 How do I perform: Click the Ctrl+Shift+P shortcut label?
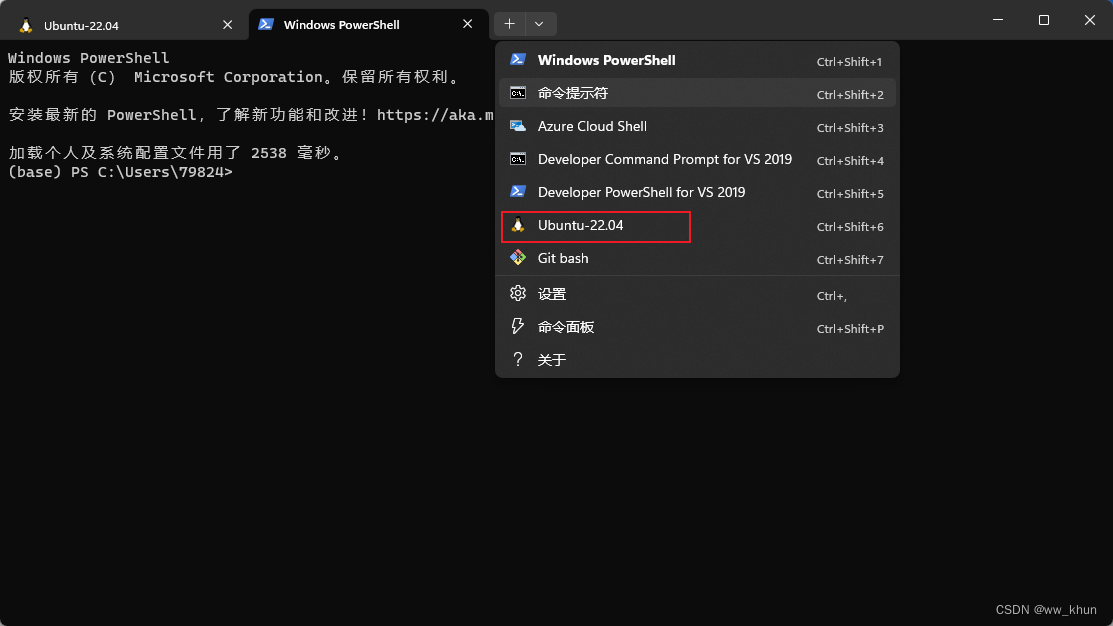click(x=850, y=329)
